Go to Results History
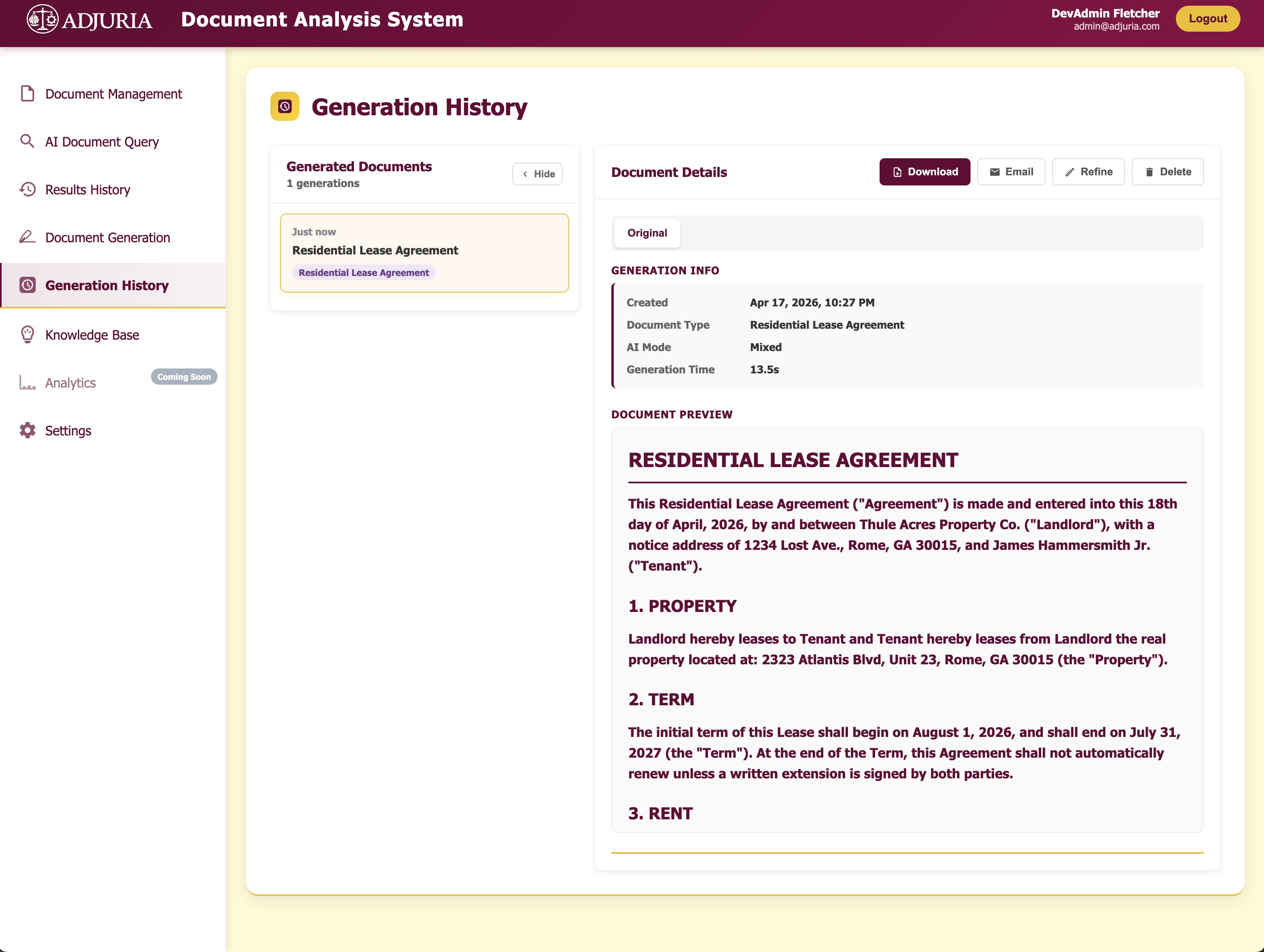 pos(113,190)
